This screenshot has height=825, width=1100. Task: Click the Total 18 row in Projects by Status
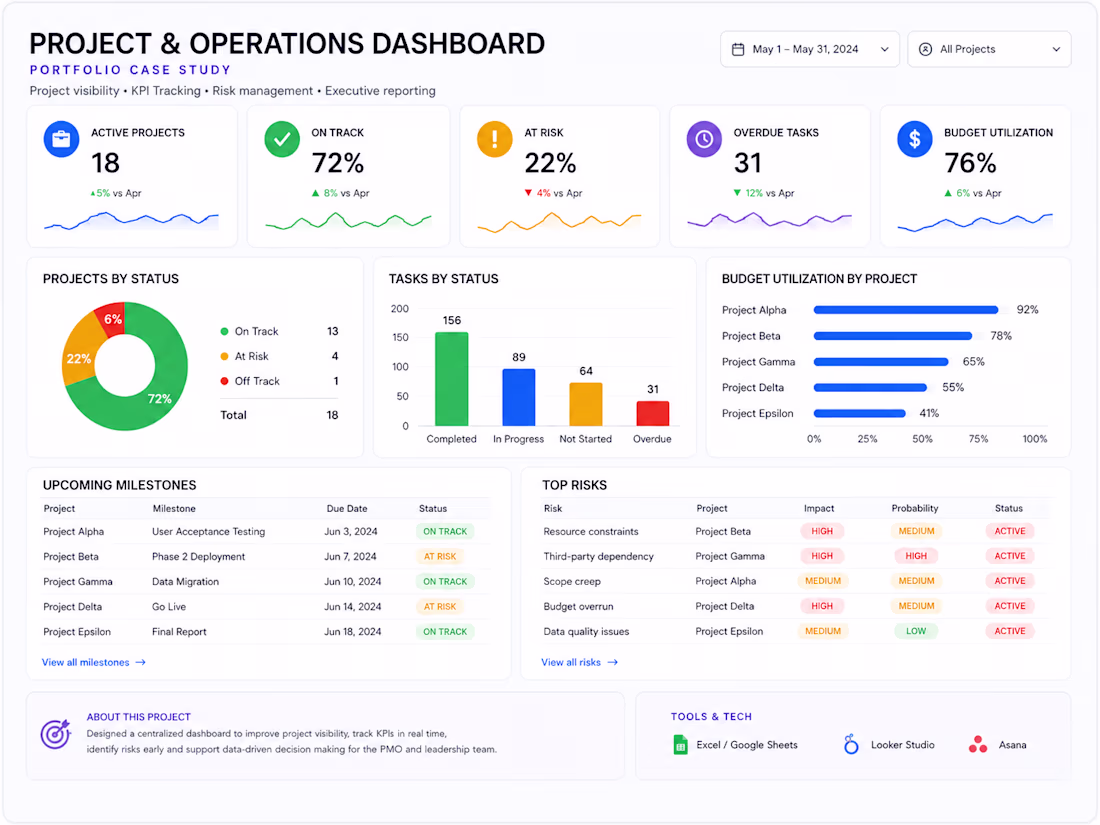pos(279,415)
